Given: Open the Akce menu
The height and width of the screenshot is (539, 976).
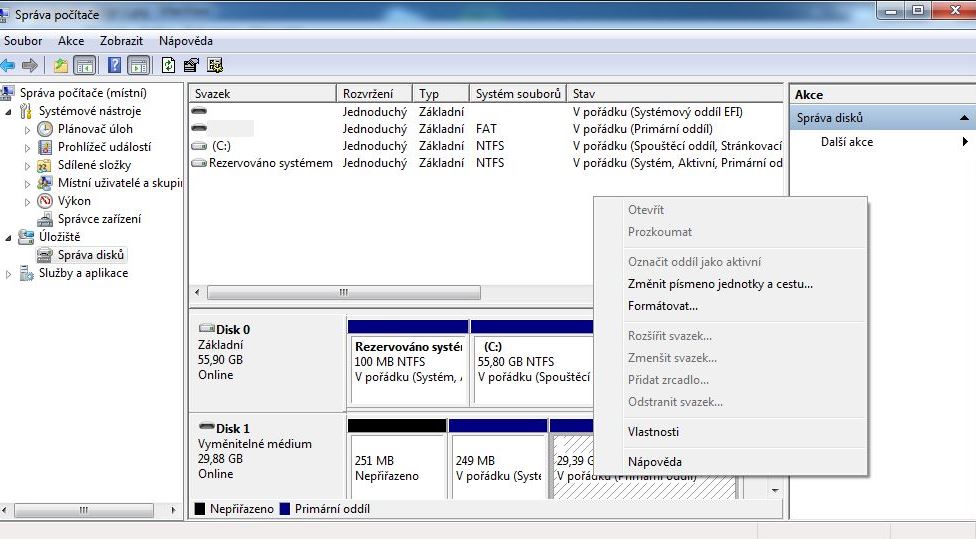Looking at the screenshot, I should click(x=71, y=41).
